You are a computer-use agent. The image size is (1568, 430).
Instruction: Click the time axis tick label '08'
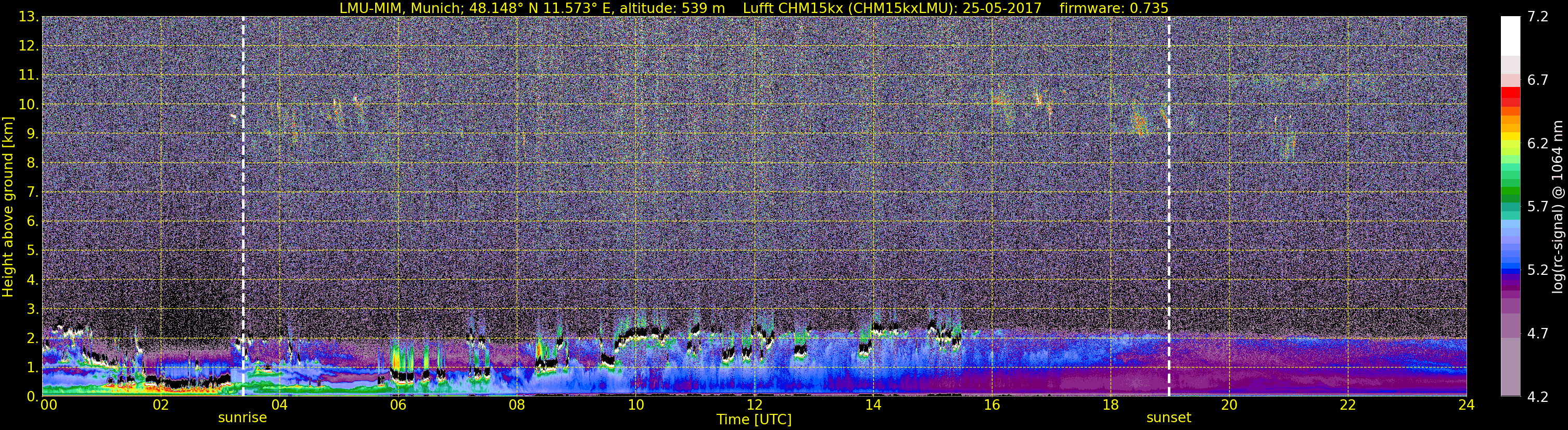click(x=517, y=405)
